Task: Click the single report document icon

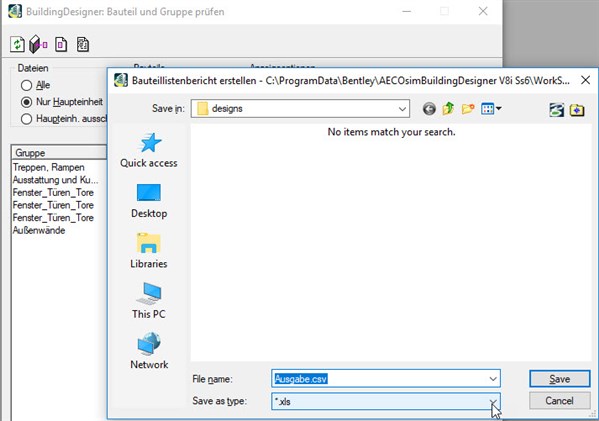Action: 61,44
